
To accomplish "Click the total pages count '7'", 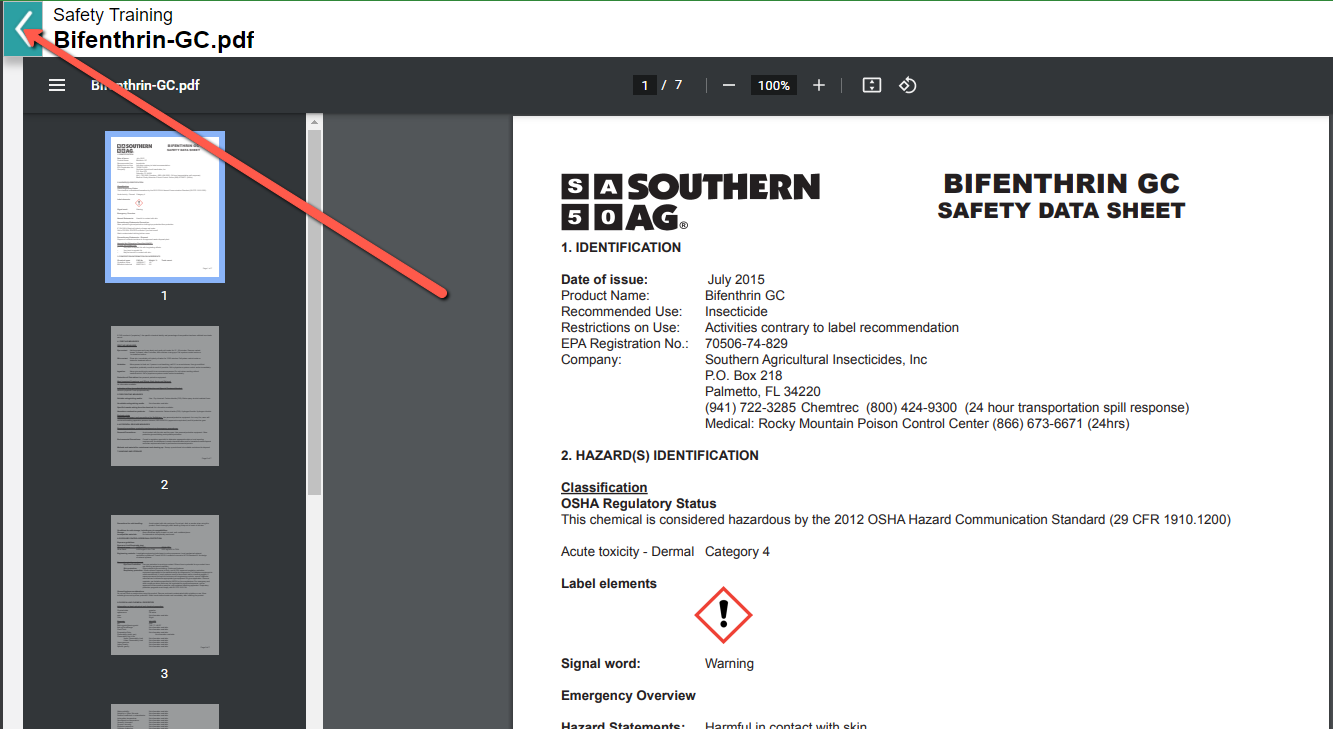I will point(678,85).
